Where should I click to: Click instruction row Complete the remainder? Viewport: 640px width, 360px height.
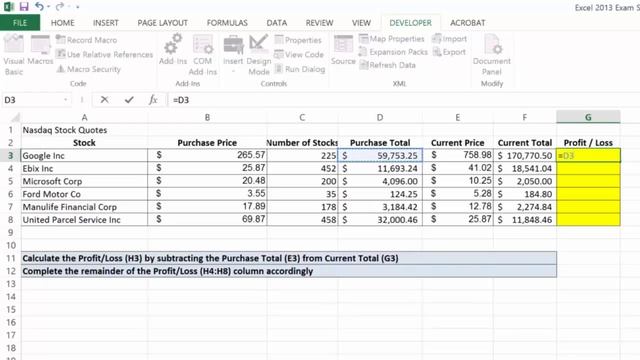pyautogui.click(x=289, y=271)
